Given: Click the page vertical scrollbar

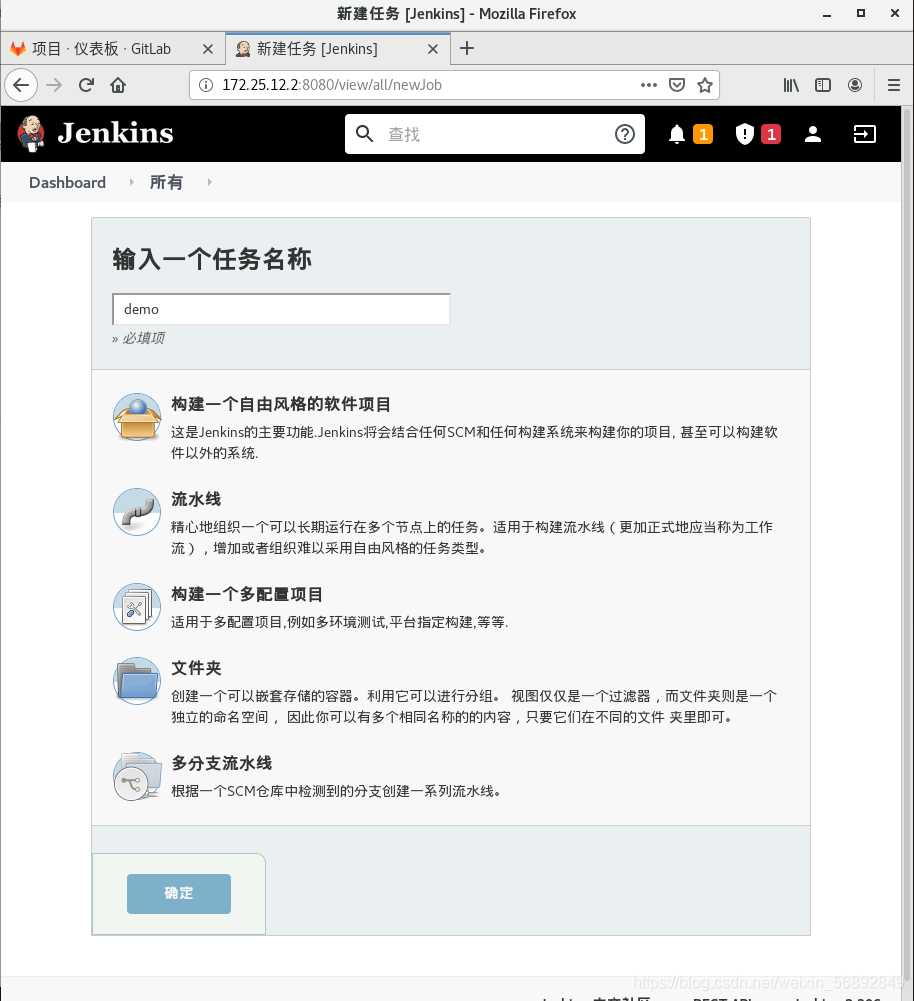Looking at the screenshot, I should (906, 543).
